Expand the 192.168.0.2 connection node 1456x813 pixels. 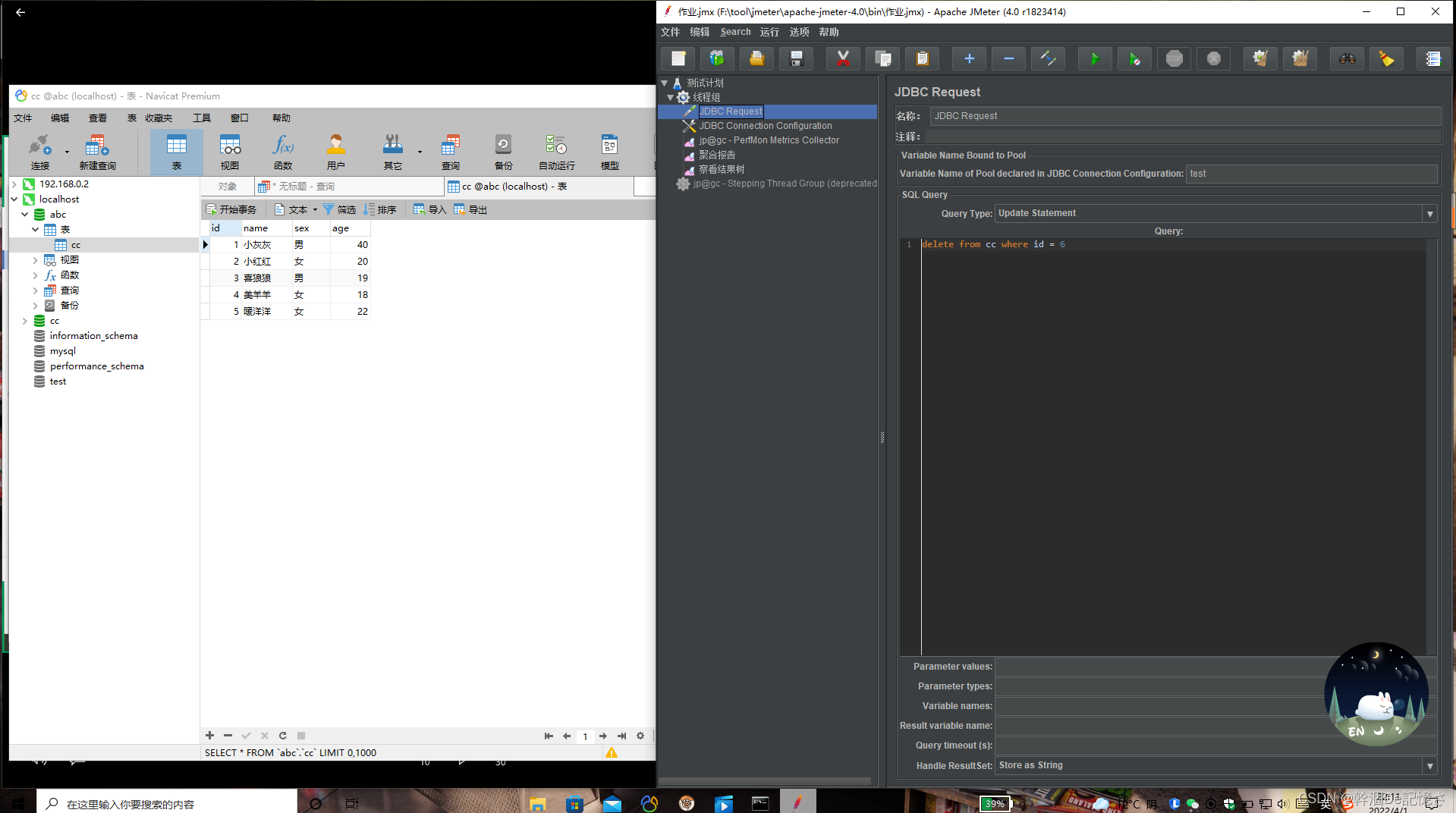[14, 184]
